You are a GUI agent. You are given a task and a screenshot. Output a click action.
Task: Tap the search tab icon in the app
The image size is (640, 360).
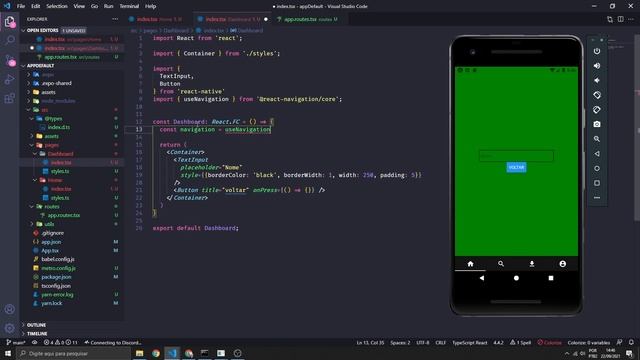[x=501, y=264]
